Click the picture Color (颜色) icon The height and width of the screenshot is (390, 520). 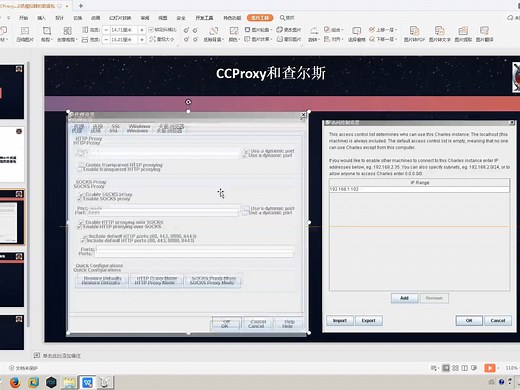[x=234, y=31]
